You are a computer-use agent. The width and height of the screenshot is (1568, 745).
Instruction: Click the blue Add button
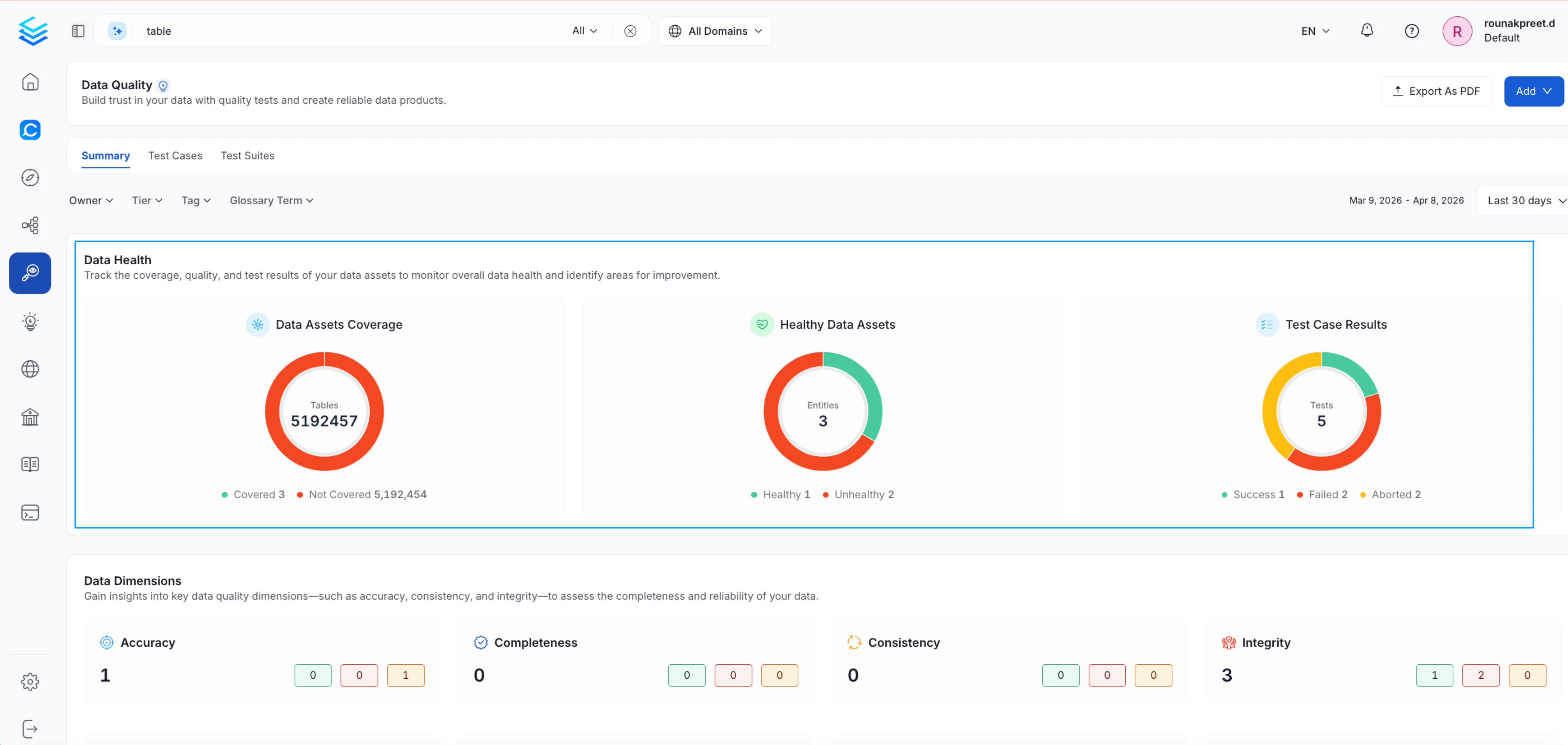tap(1533, 91)
